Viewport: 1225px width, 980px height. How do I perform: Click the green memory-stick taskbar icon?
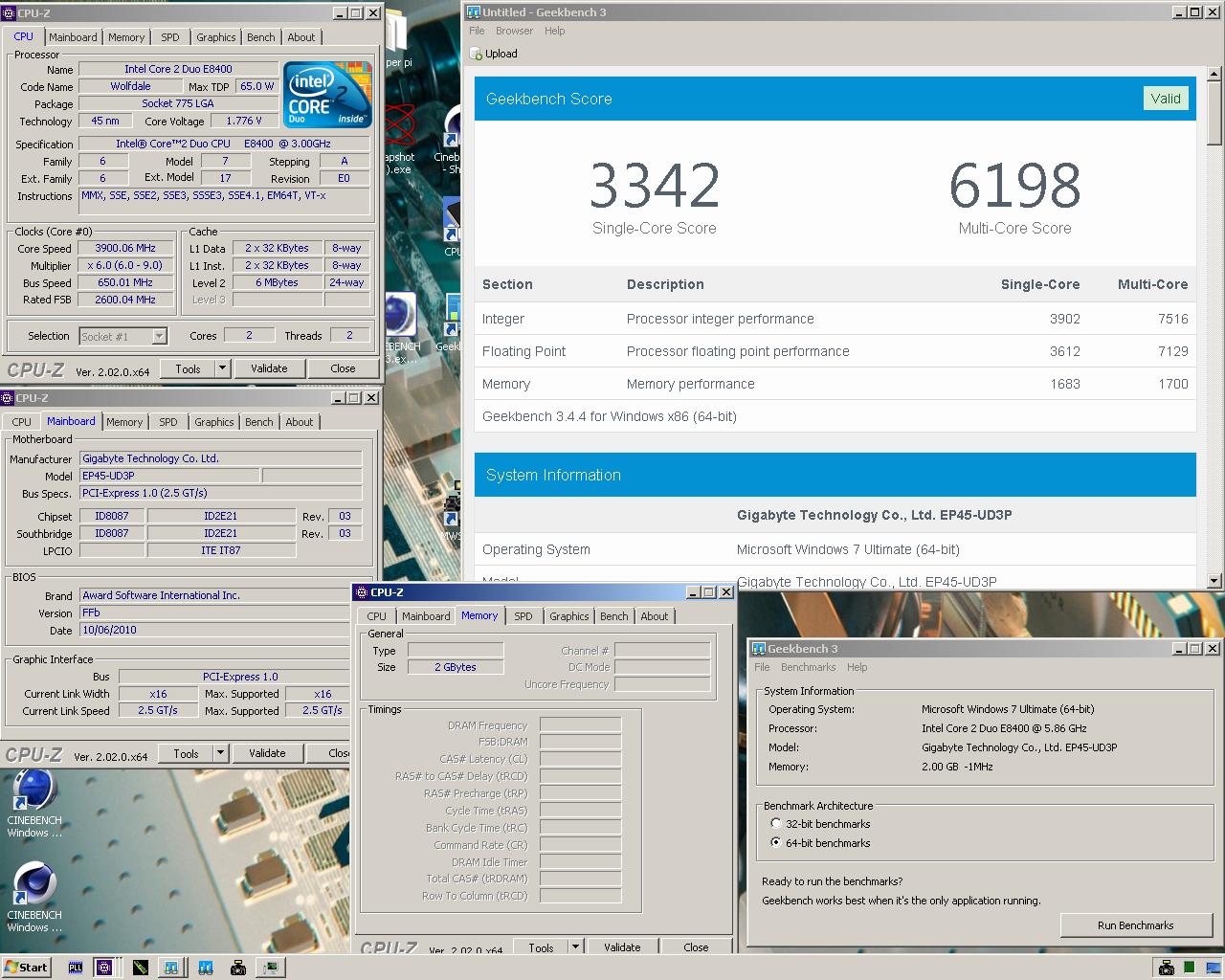pos(140,967)
